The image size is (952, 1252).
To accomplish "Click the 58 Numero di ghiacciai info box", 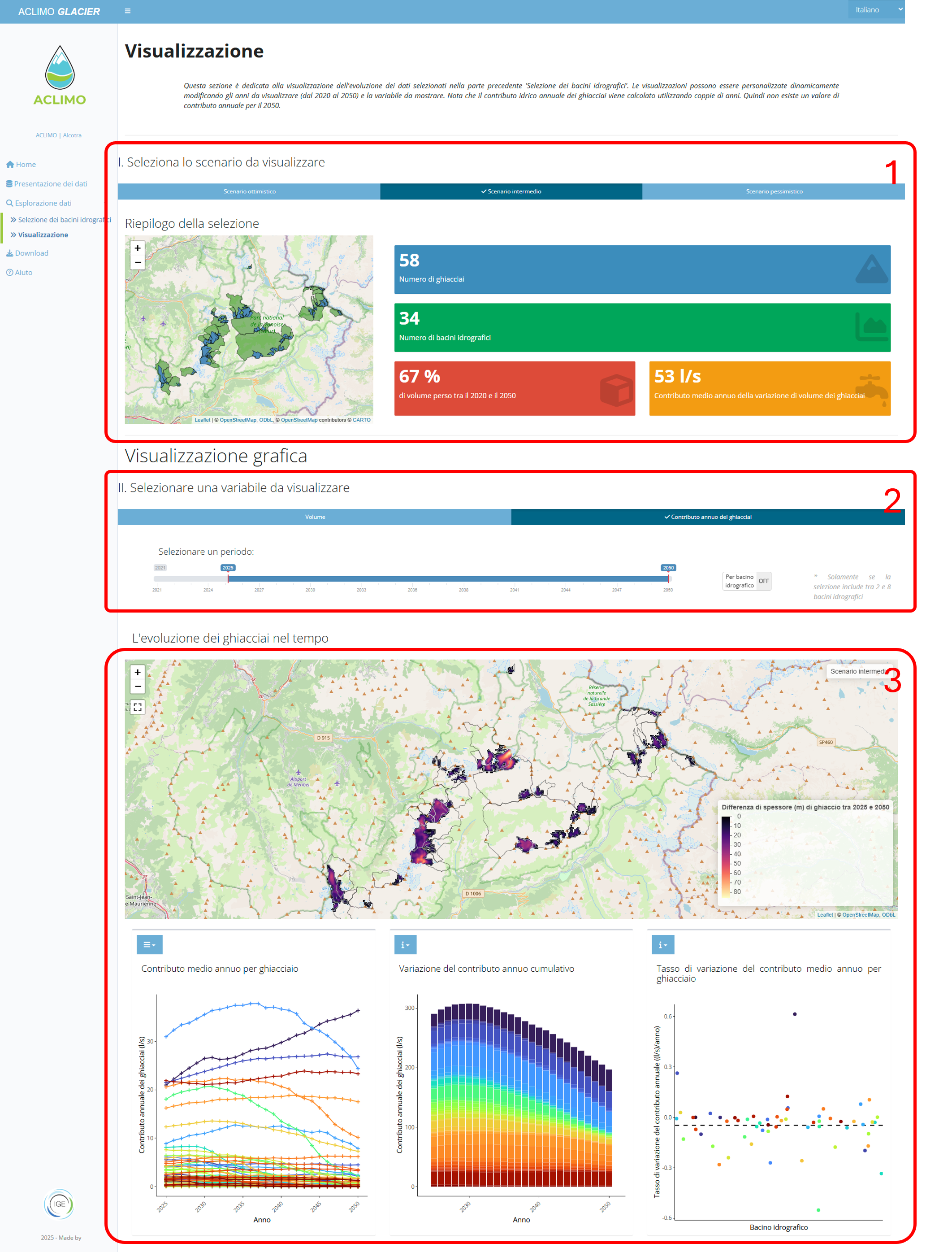I will coord(642,269).
